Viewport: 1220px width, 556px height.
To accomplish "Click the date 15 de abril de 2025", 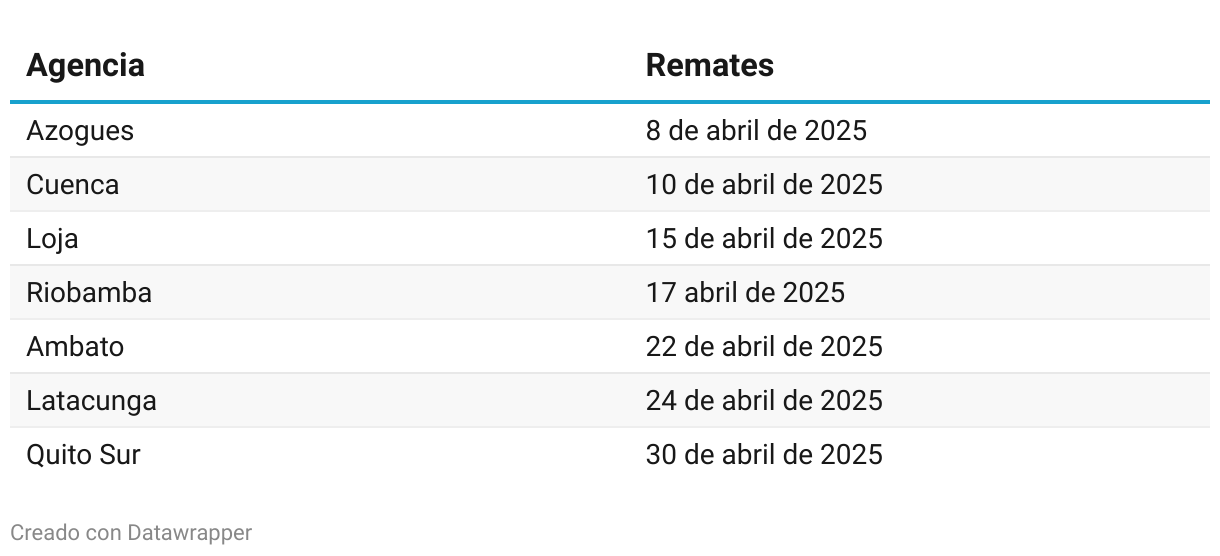I will (x=764, y=239).
